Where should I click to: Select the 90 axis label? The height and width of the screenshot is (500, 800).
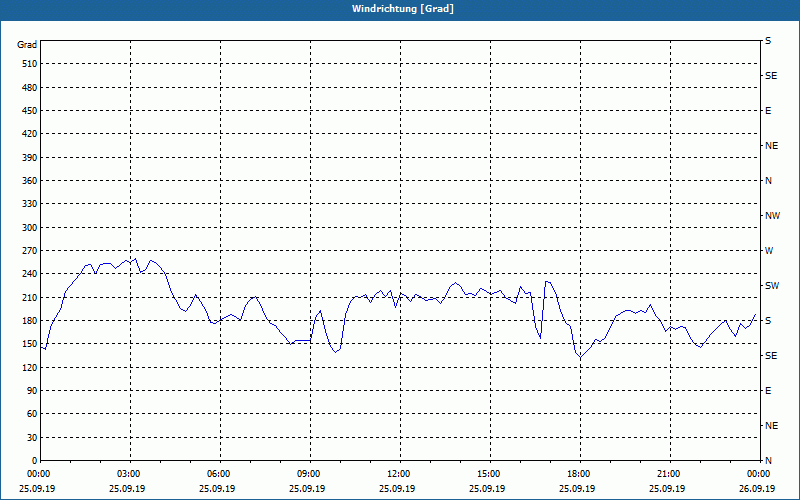[x=32, y=390]
